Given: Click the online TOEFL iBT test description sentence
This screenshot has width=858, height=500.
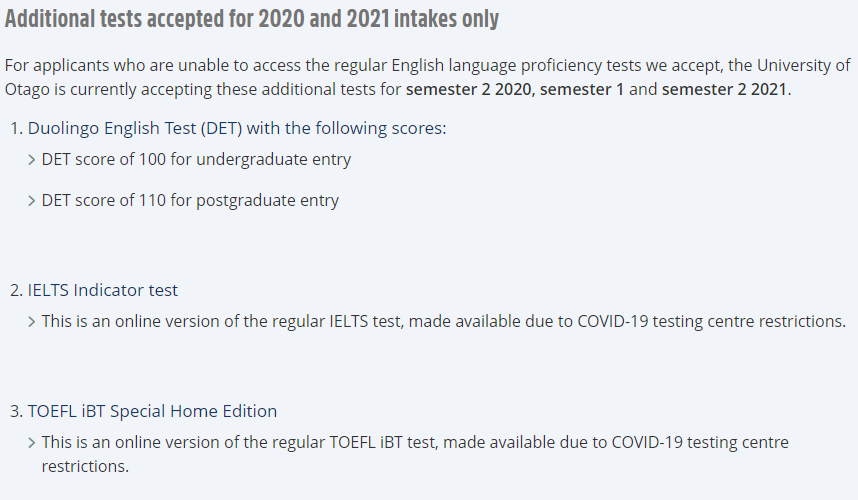Looking at the screenshot, I should pos(415,442).
